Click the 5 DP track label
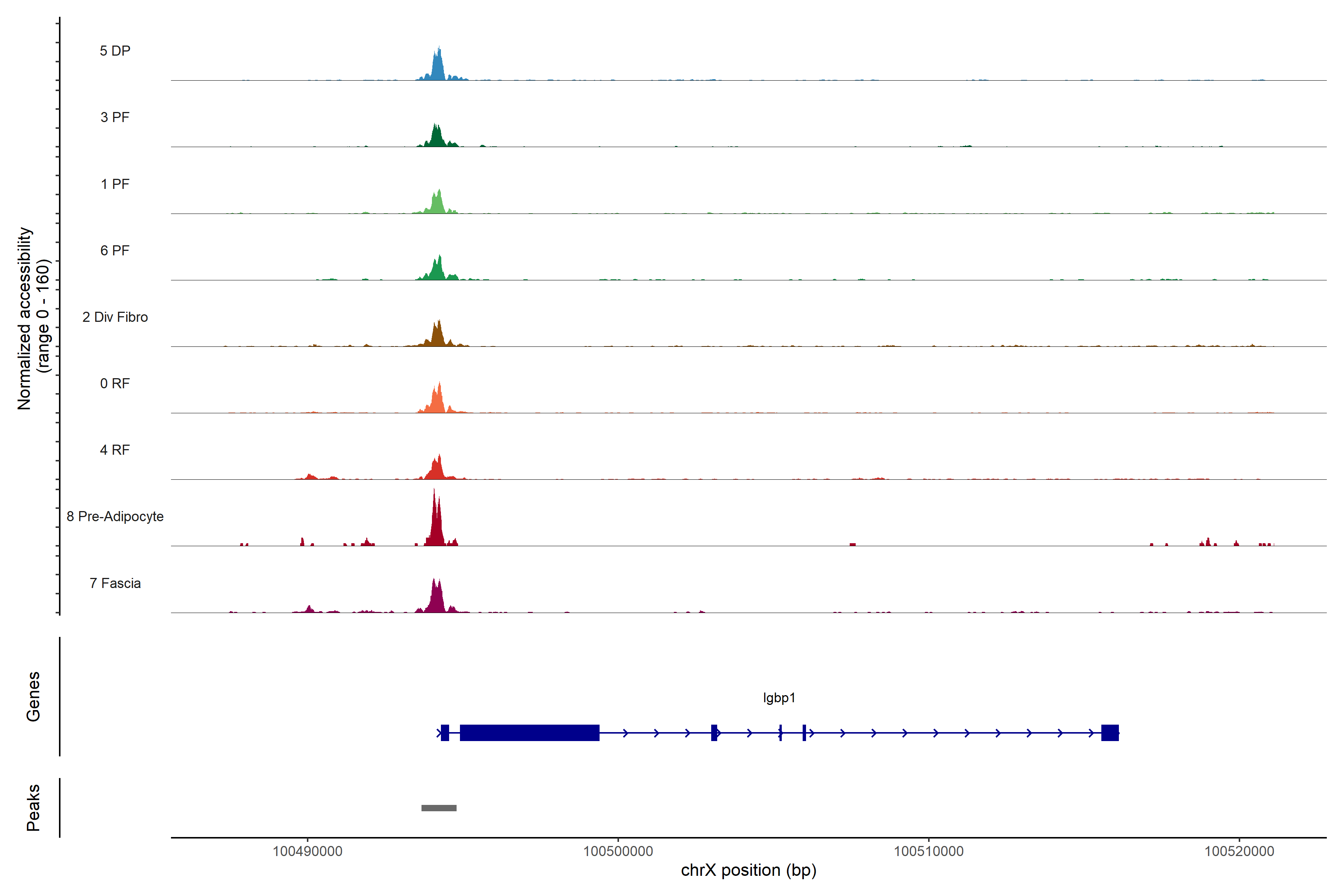This screenshot has width=1344, height=896. [x=115, y=51]
